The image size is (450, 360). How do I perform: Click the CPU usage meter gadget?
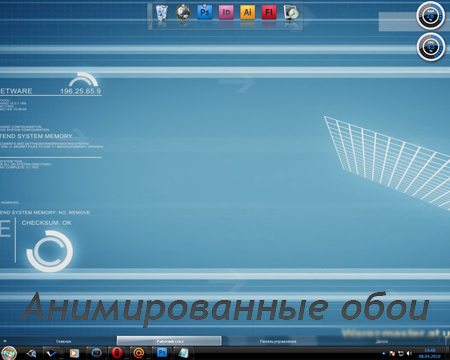click(x=431, y=47)
